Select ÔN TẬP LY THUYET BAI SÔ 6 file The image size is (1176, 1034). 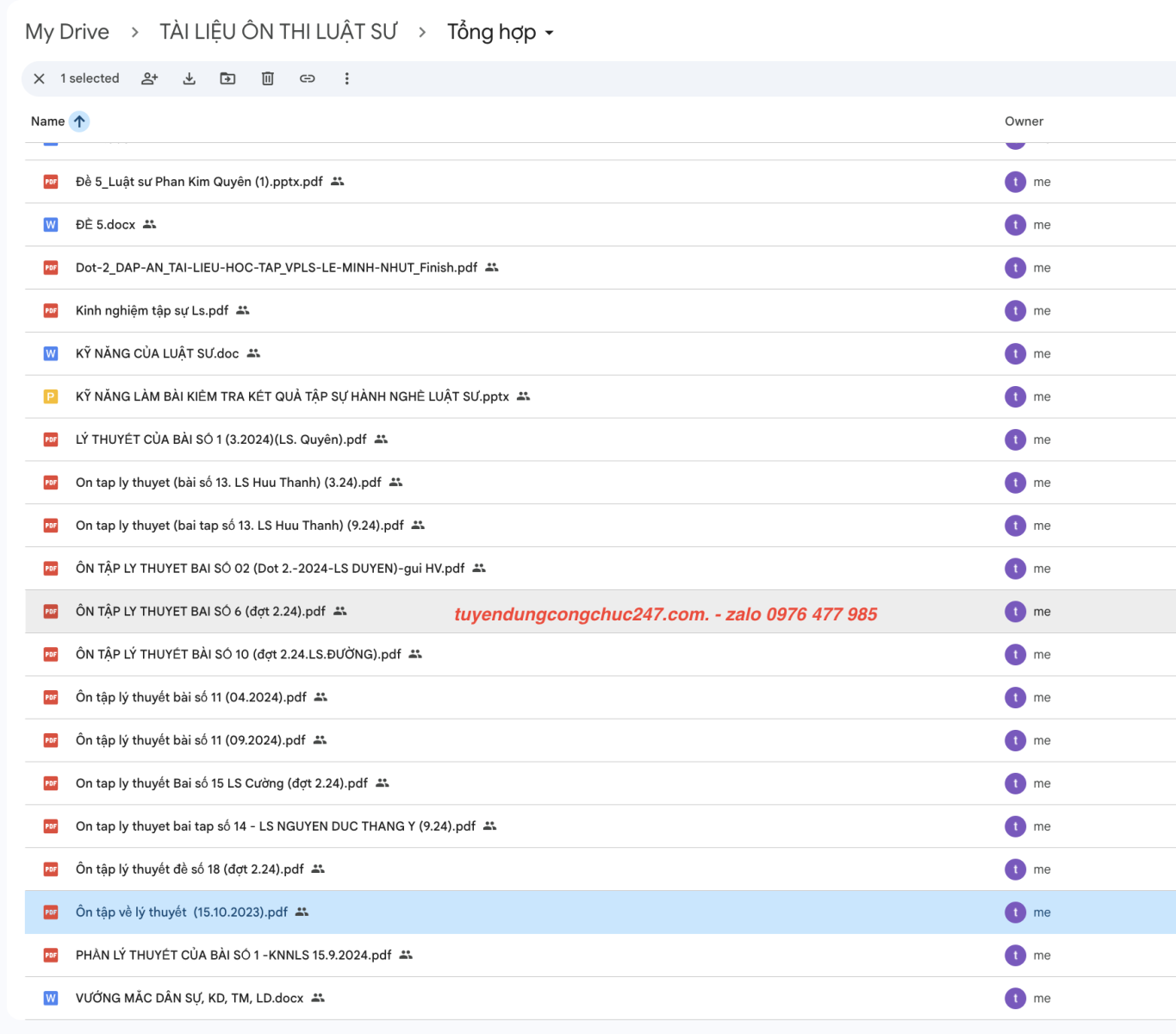[200, 612]
